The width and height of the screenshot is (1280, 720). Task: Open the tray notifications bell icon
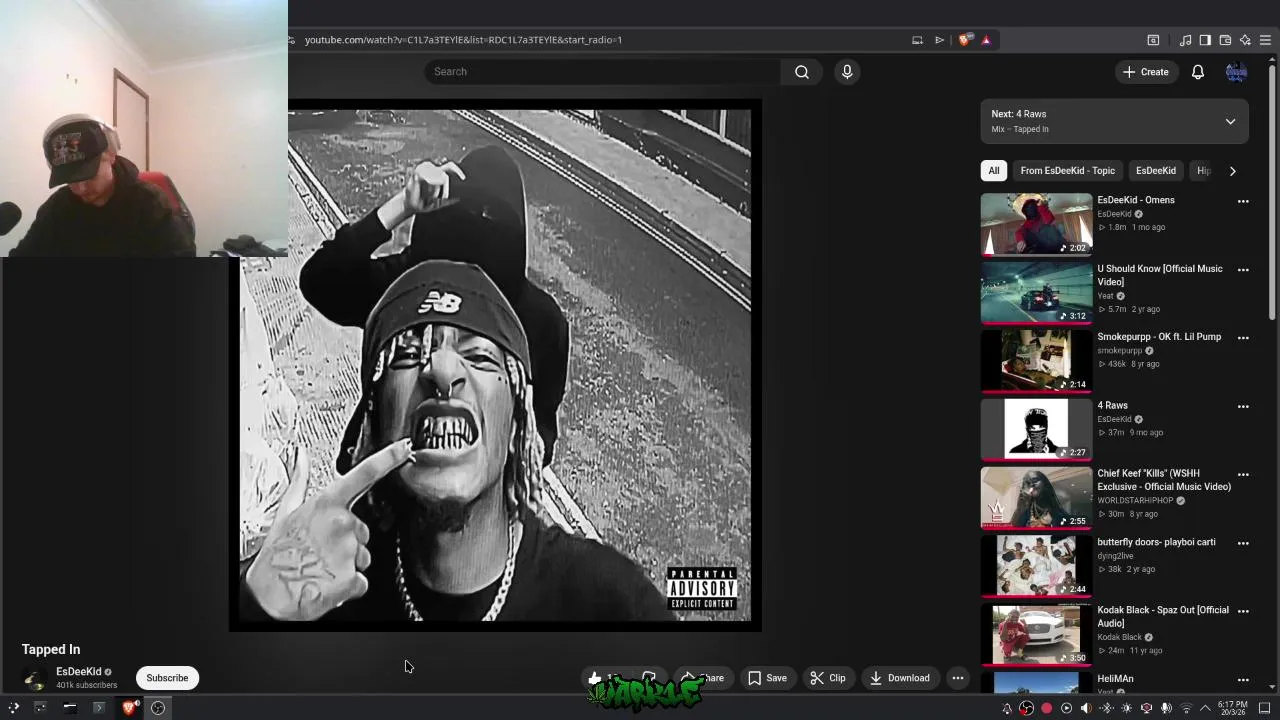click(x=1007, y=709)
